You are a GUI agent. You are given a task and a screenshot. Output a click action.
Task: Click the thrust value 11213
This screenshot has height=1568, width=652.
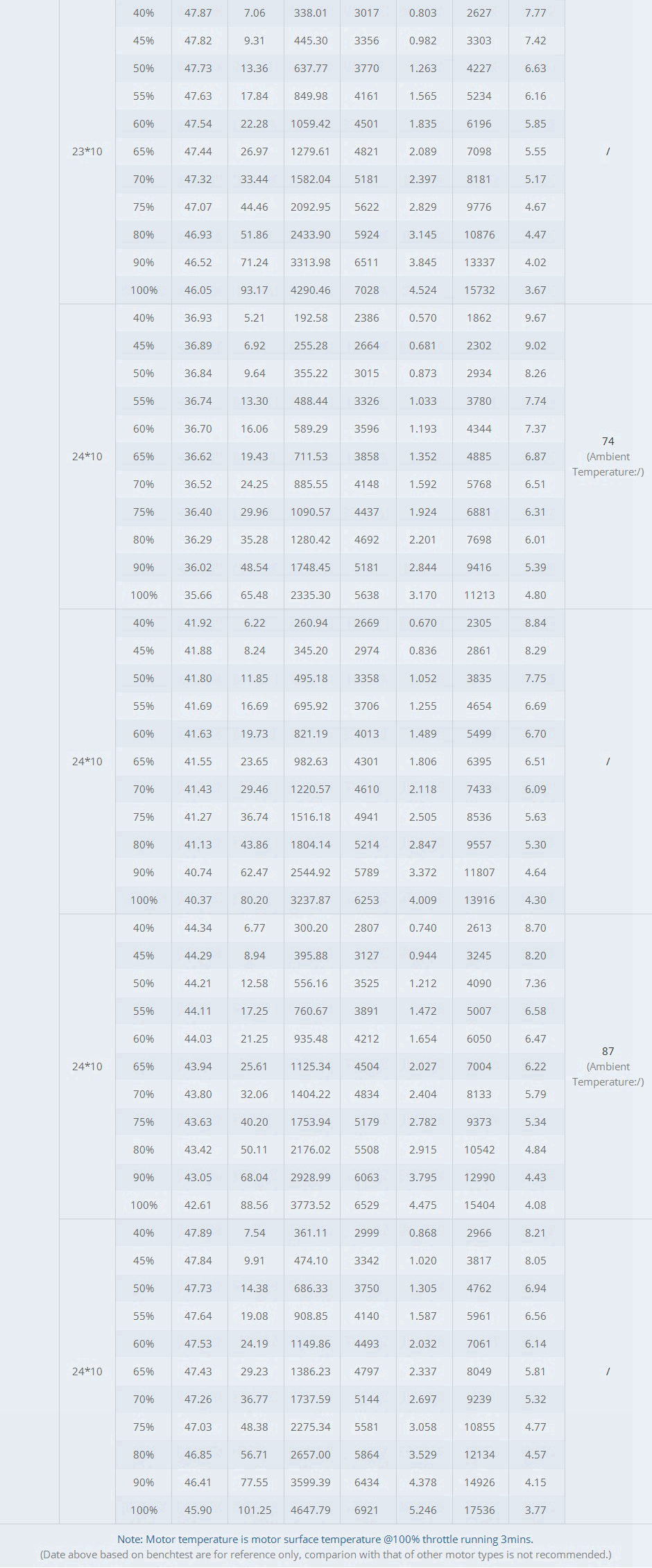point(479,595)
